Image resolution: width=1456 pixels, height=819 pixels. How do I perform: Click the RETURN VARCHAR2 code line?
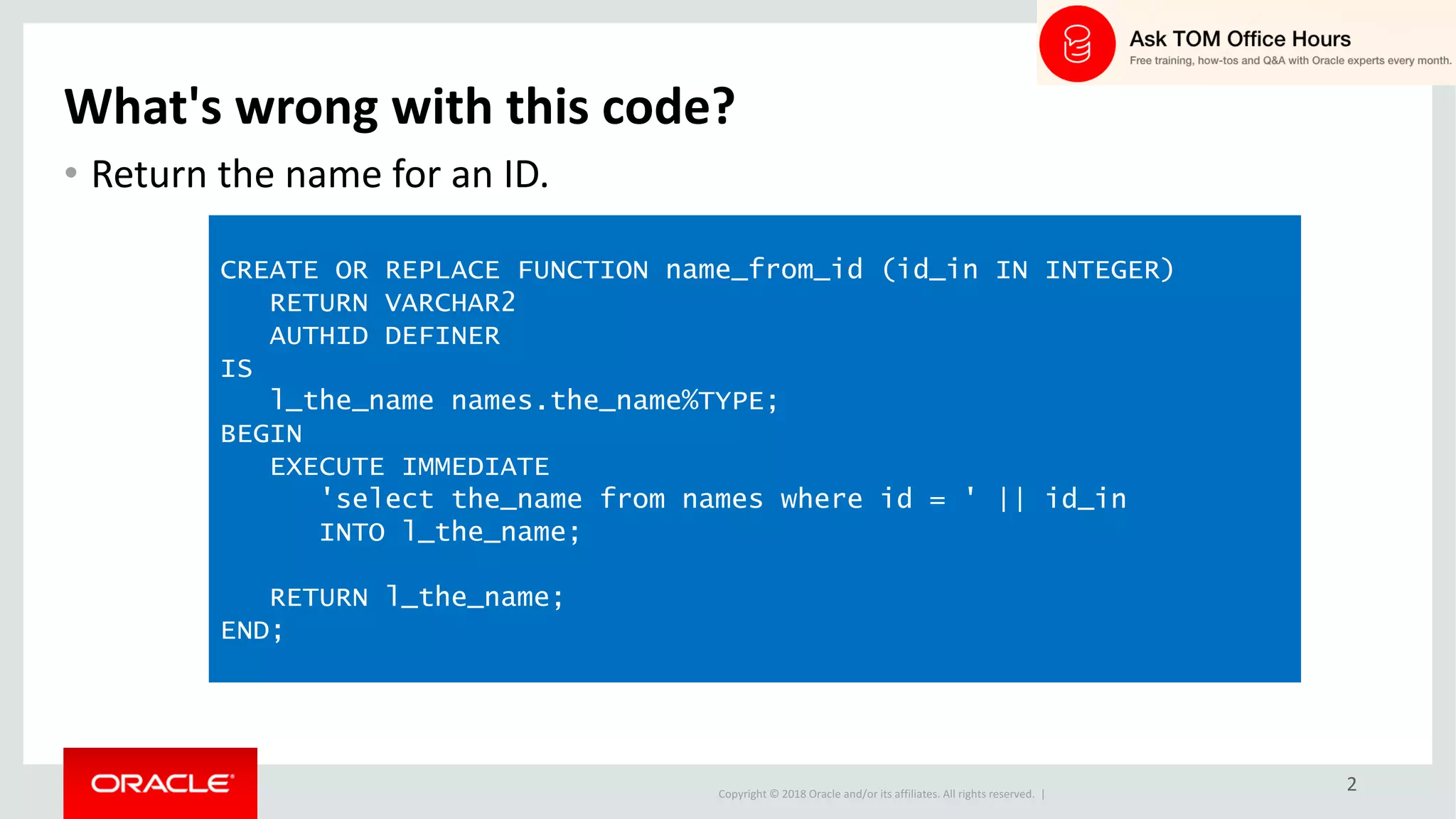[x=392, y=303]
